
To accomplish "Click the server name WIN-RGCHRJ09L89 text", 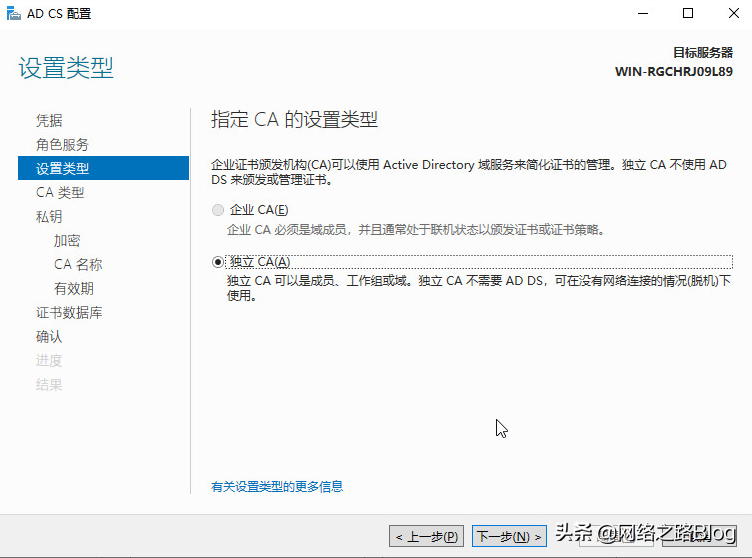I will [x=674, y=72].
